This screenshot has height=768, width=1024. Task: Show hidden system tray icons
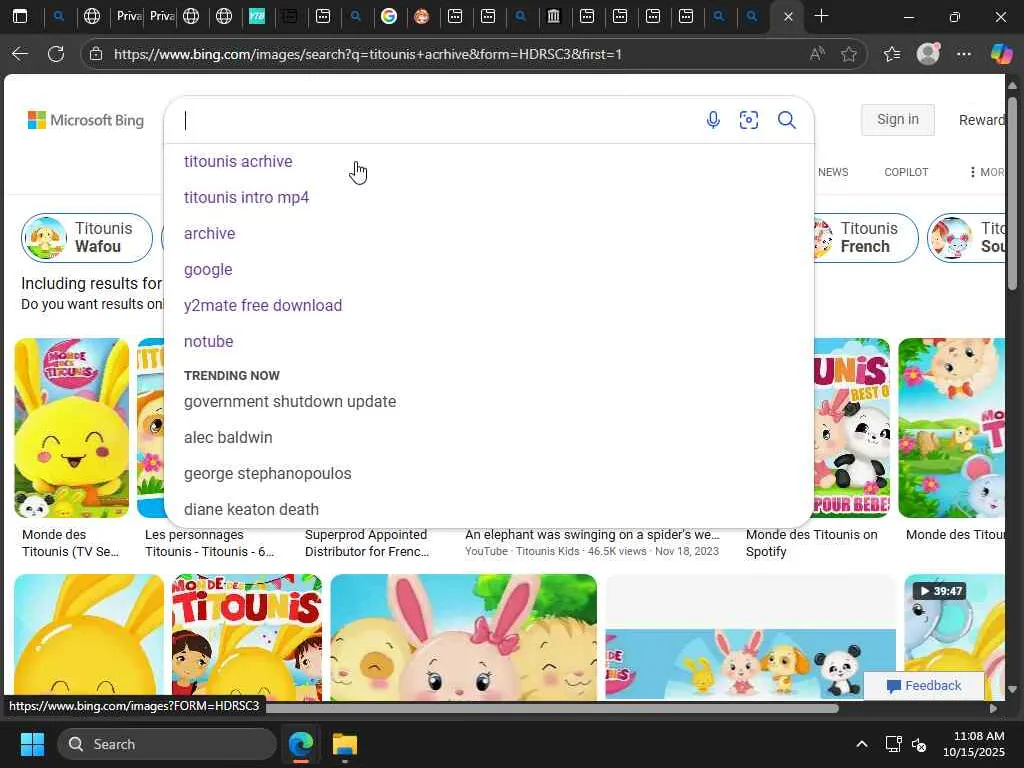point(862,744)
